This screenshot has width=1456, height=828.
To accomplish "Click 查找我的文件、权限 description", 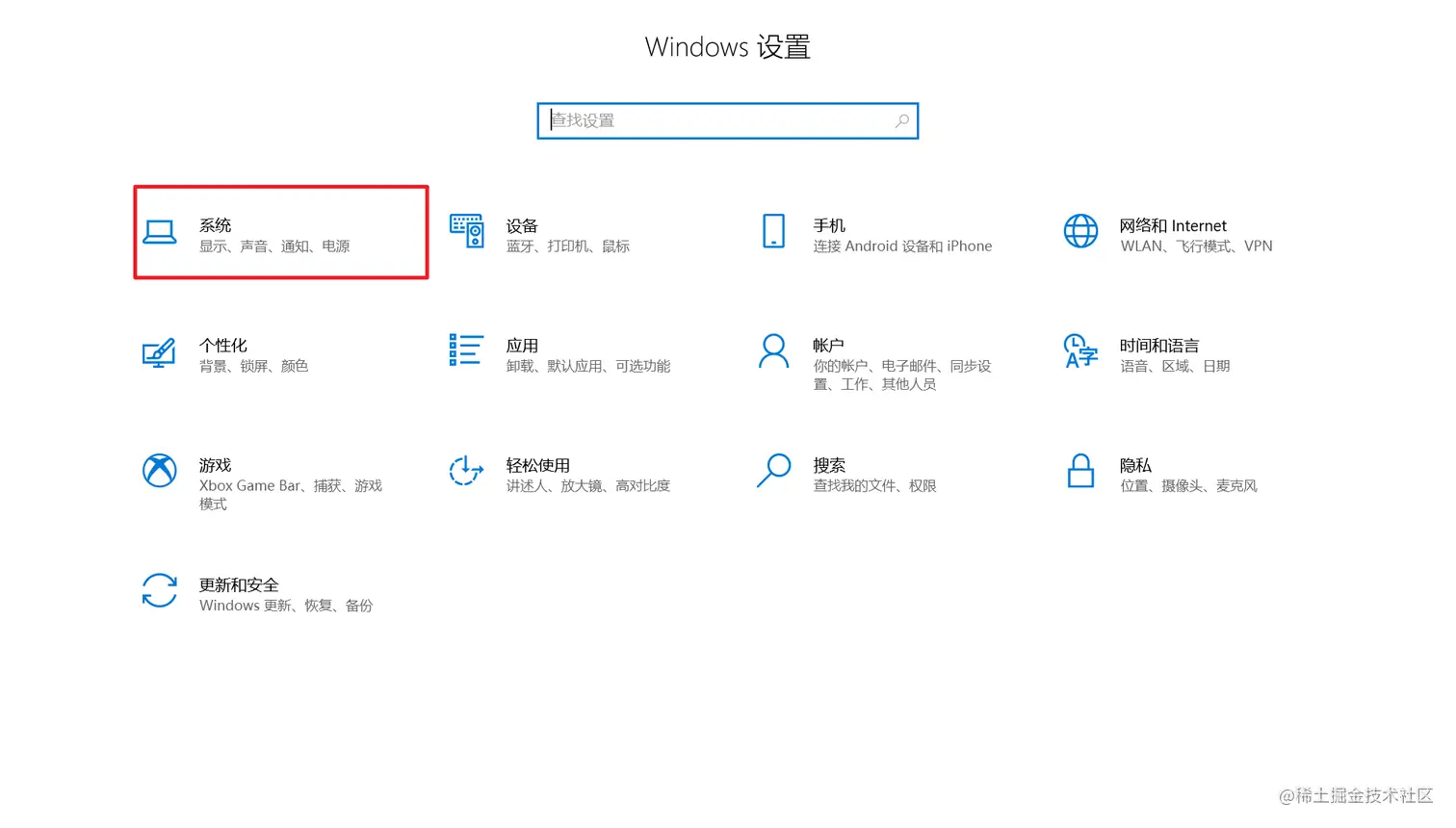I will 874,486.
